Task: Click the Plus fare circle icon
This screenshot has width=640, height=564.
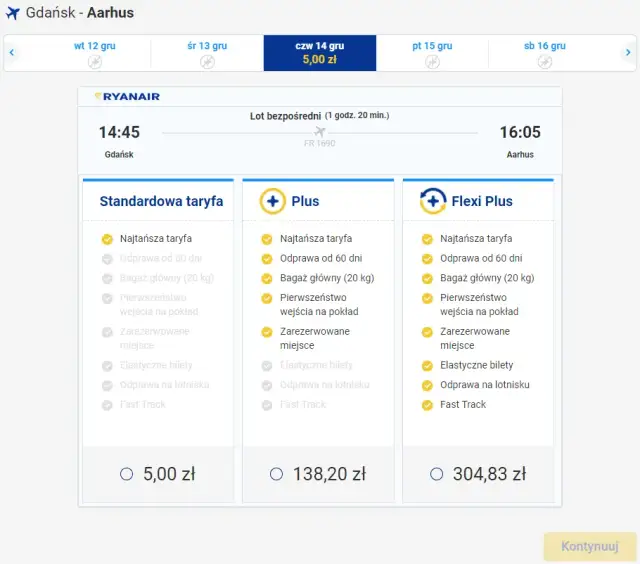Action: [273, 201]
